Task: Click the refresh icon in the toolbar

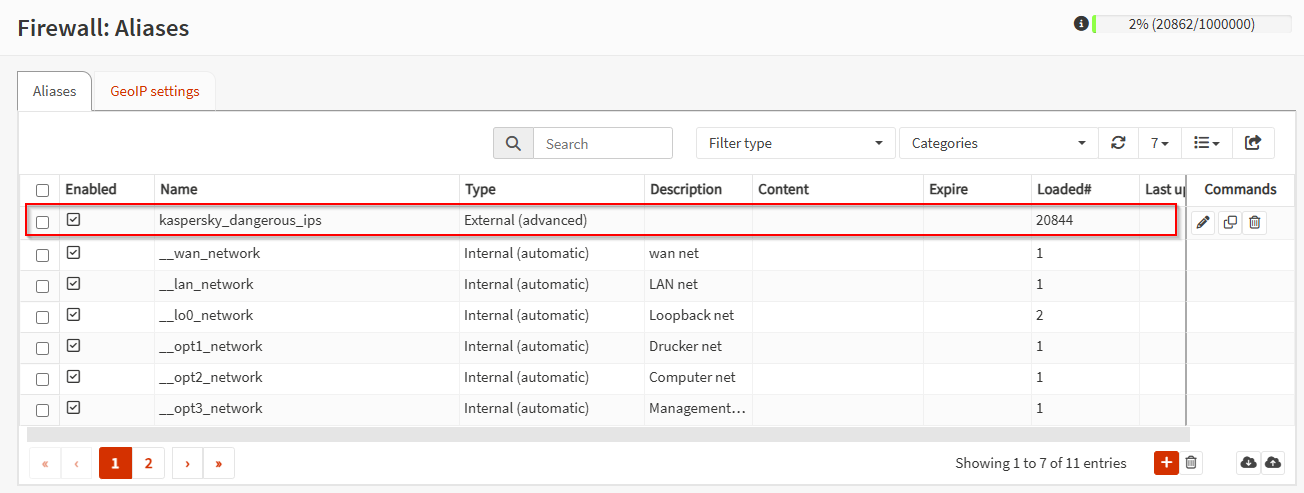Action: point(1118,143)
